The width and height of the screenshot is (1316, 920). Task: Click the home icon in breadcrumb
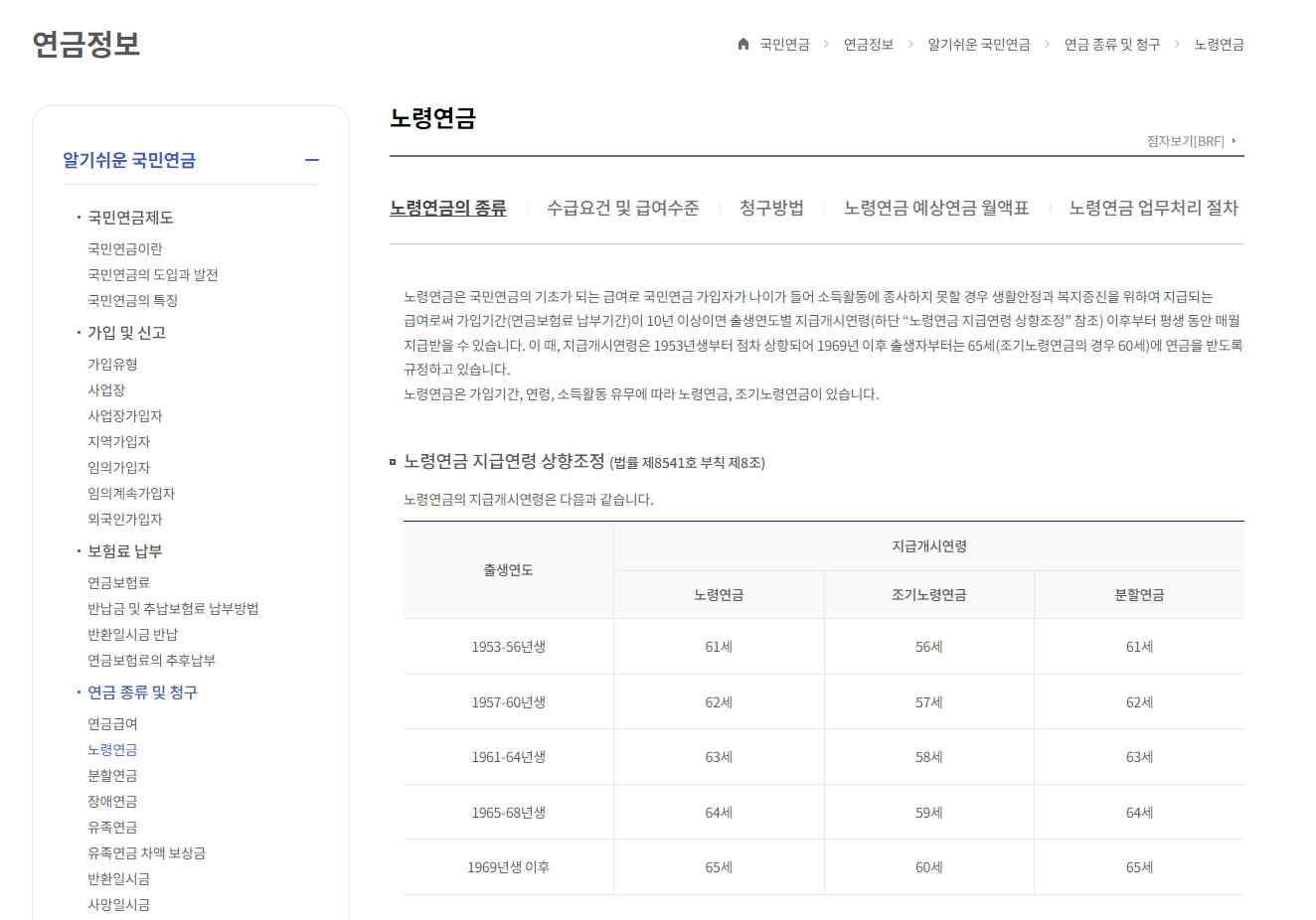(x=742, y=44)
